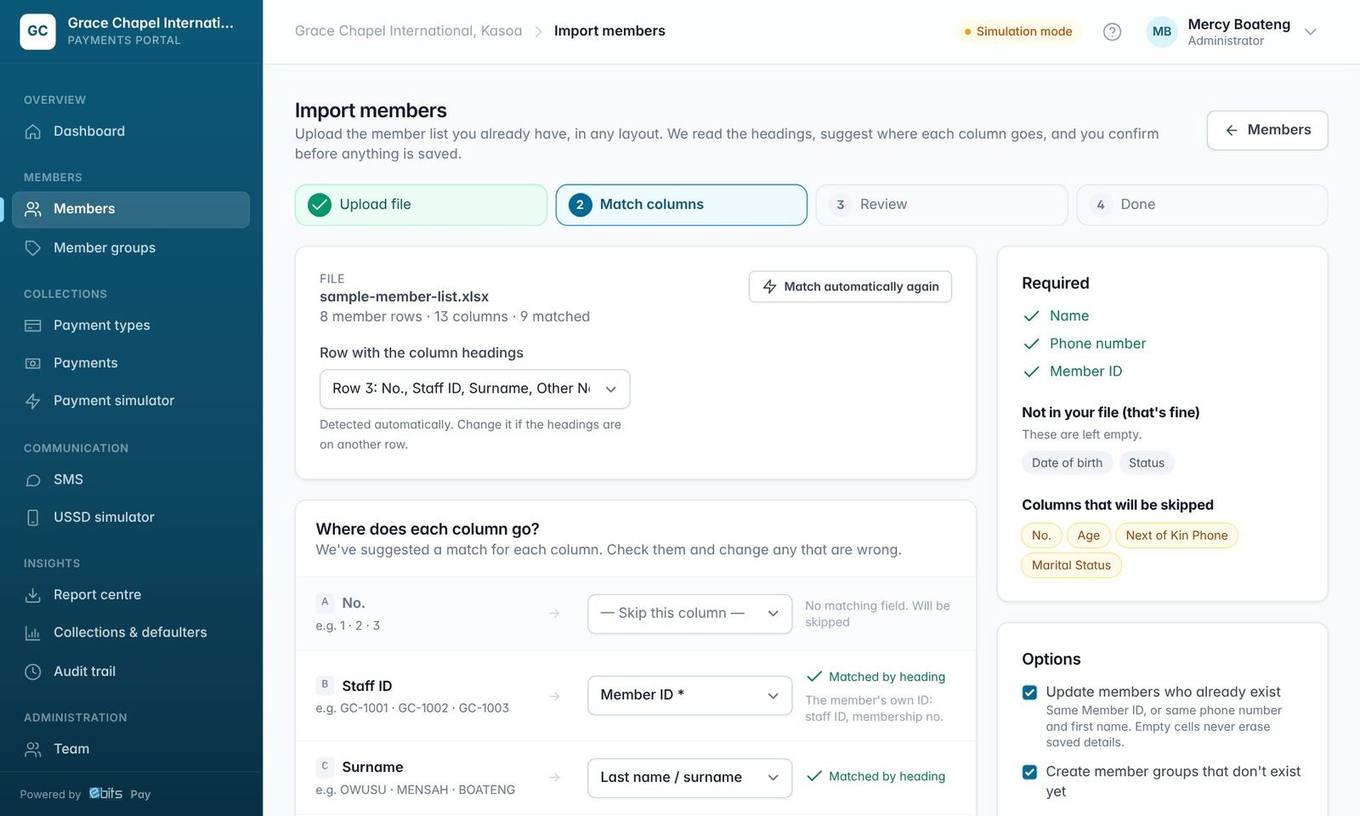Click the Marital Status skipped chip
This screenshot has height=816, width=1360.
pos(1072,566)
